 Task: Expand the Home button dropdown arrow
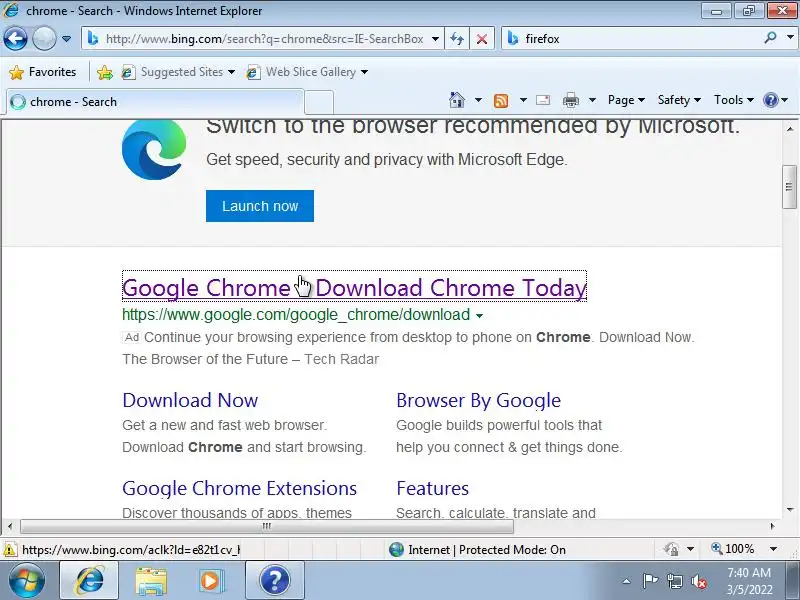pos(478,100)
